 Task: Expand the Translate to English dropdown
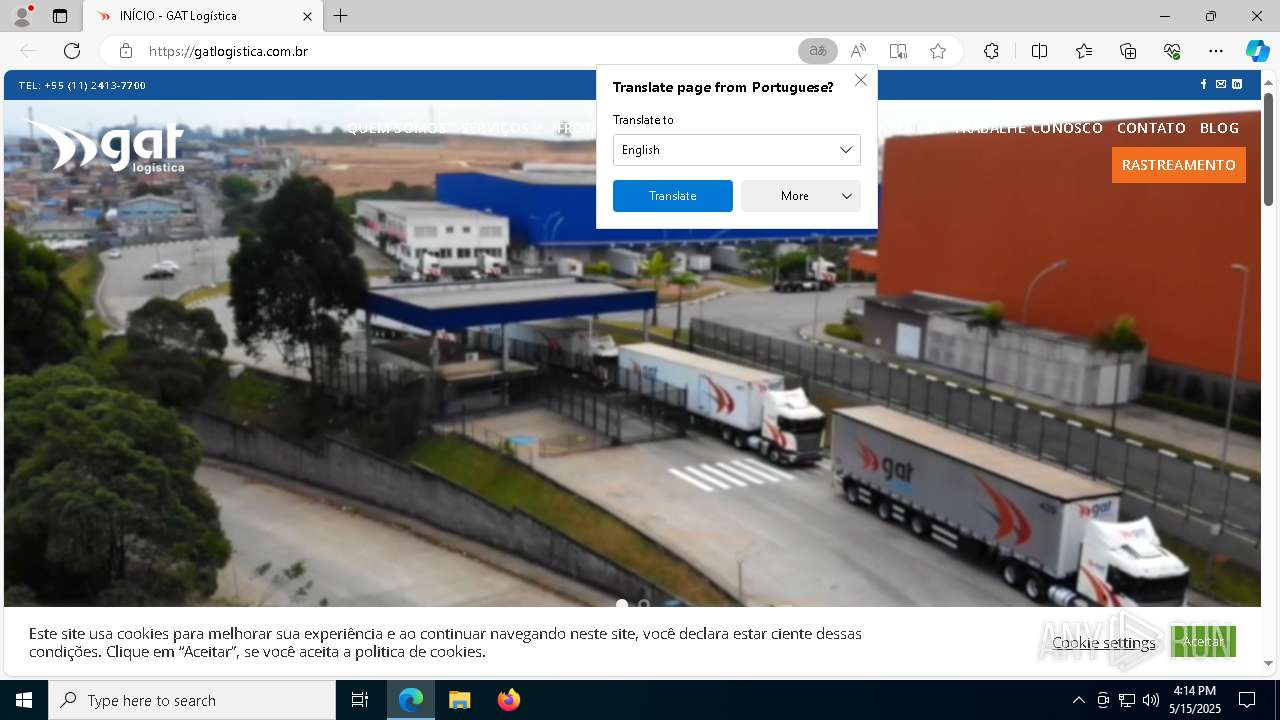point(736,150)
